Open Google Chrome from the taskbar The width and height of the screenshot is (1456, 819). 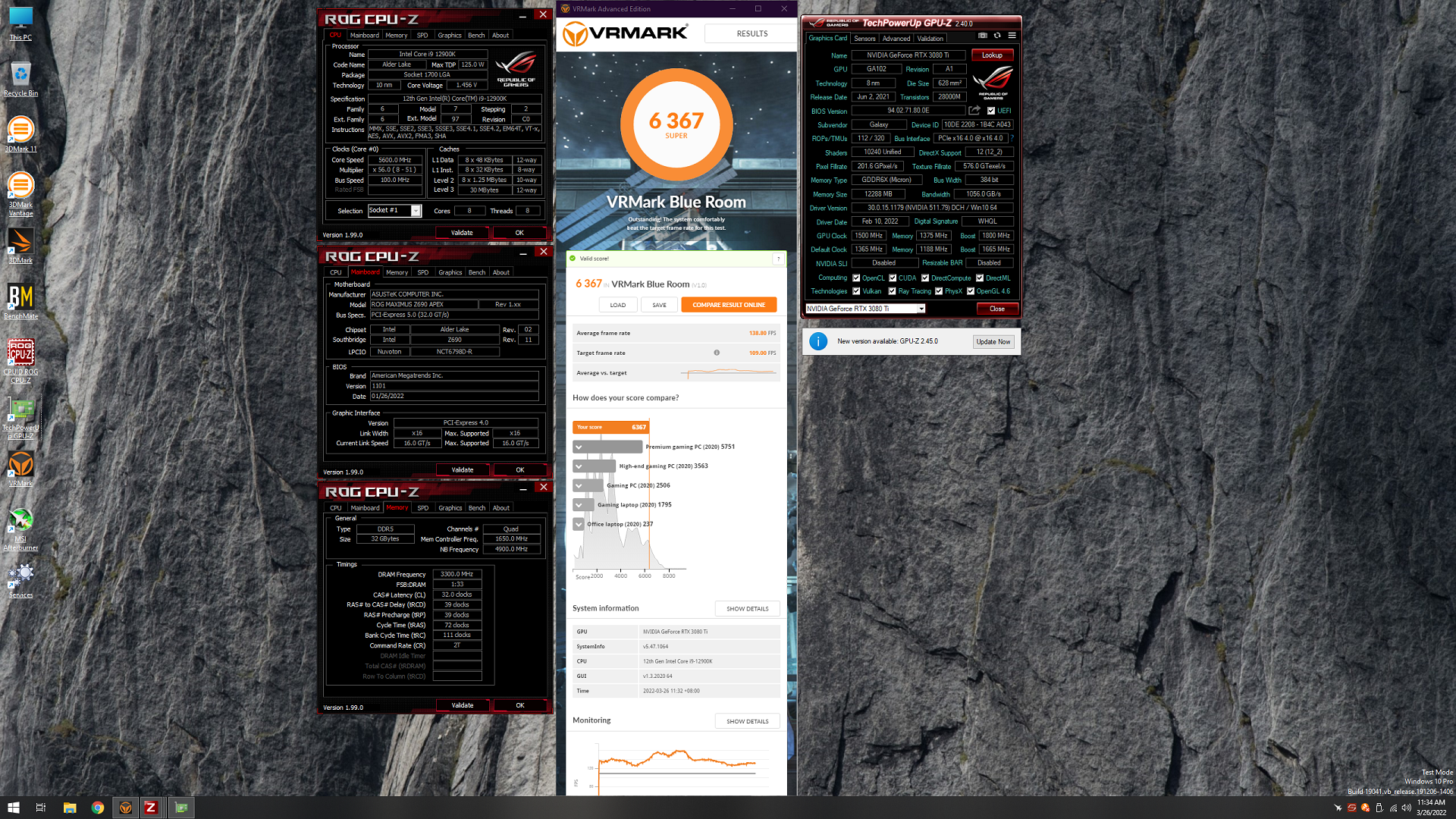tap(98, 808)
